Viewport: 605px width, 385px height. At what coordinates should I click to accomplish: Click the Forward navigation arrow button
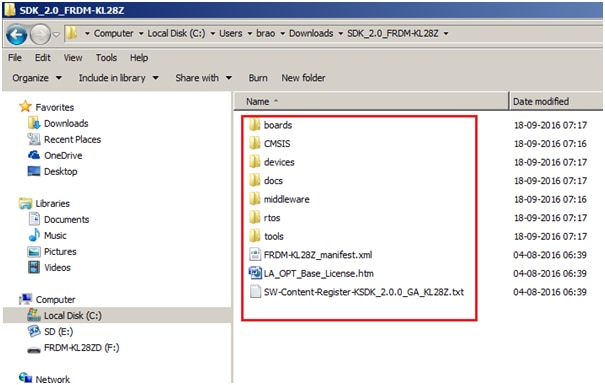40,34
